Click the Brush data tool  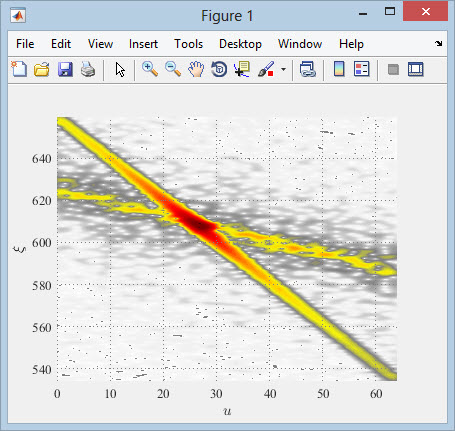(x=266, y=69)
